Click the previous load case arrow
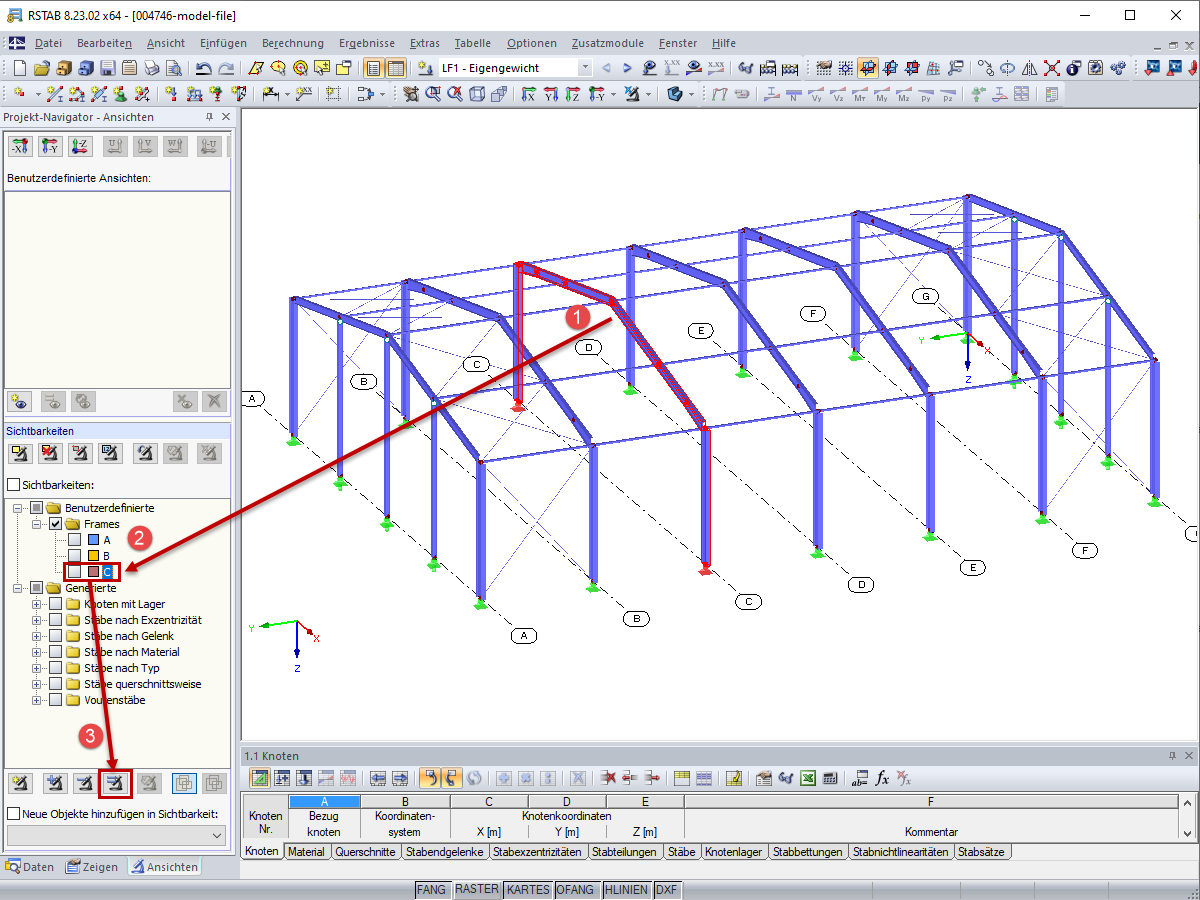The width and height of the screenshot is (1200, 900). point(606,68)
